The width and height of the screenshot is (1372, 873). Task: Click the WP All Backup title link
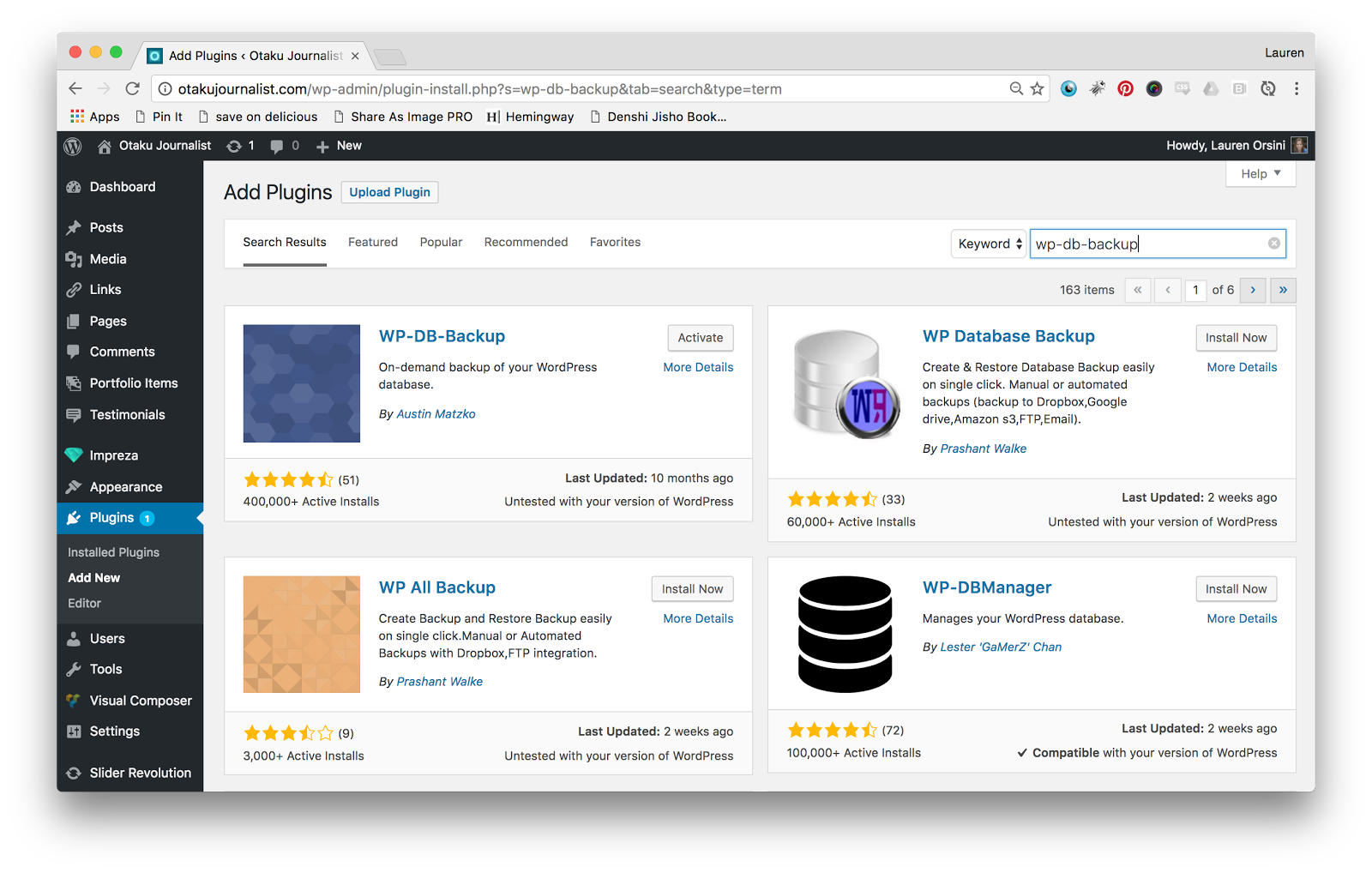click(437, 587)
